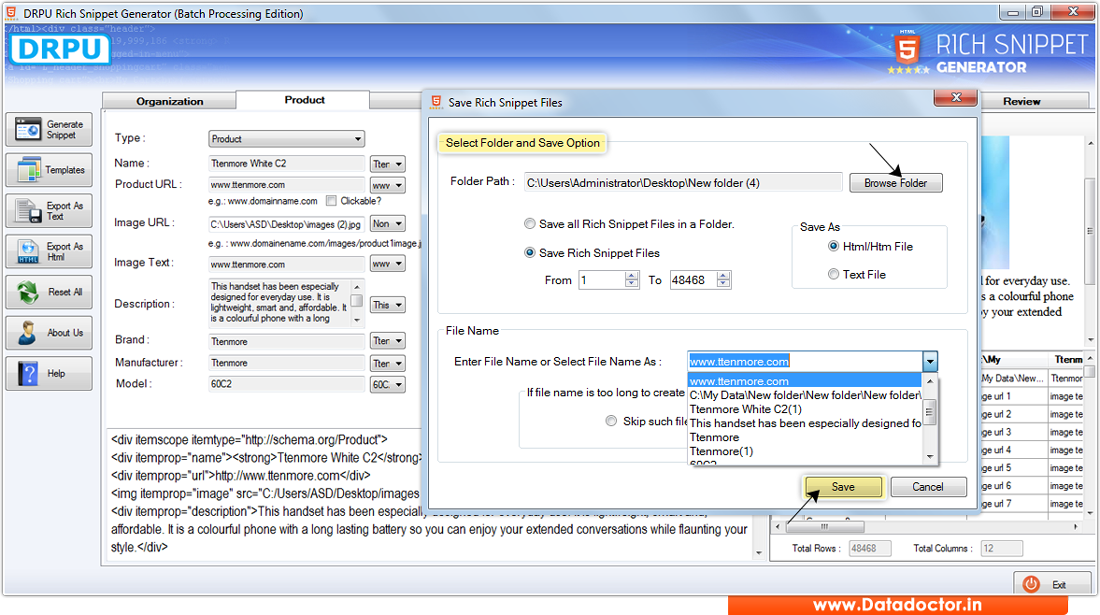Switch to the Review tab

click(1021, 101)
